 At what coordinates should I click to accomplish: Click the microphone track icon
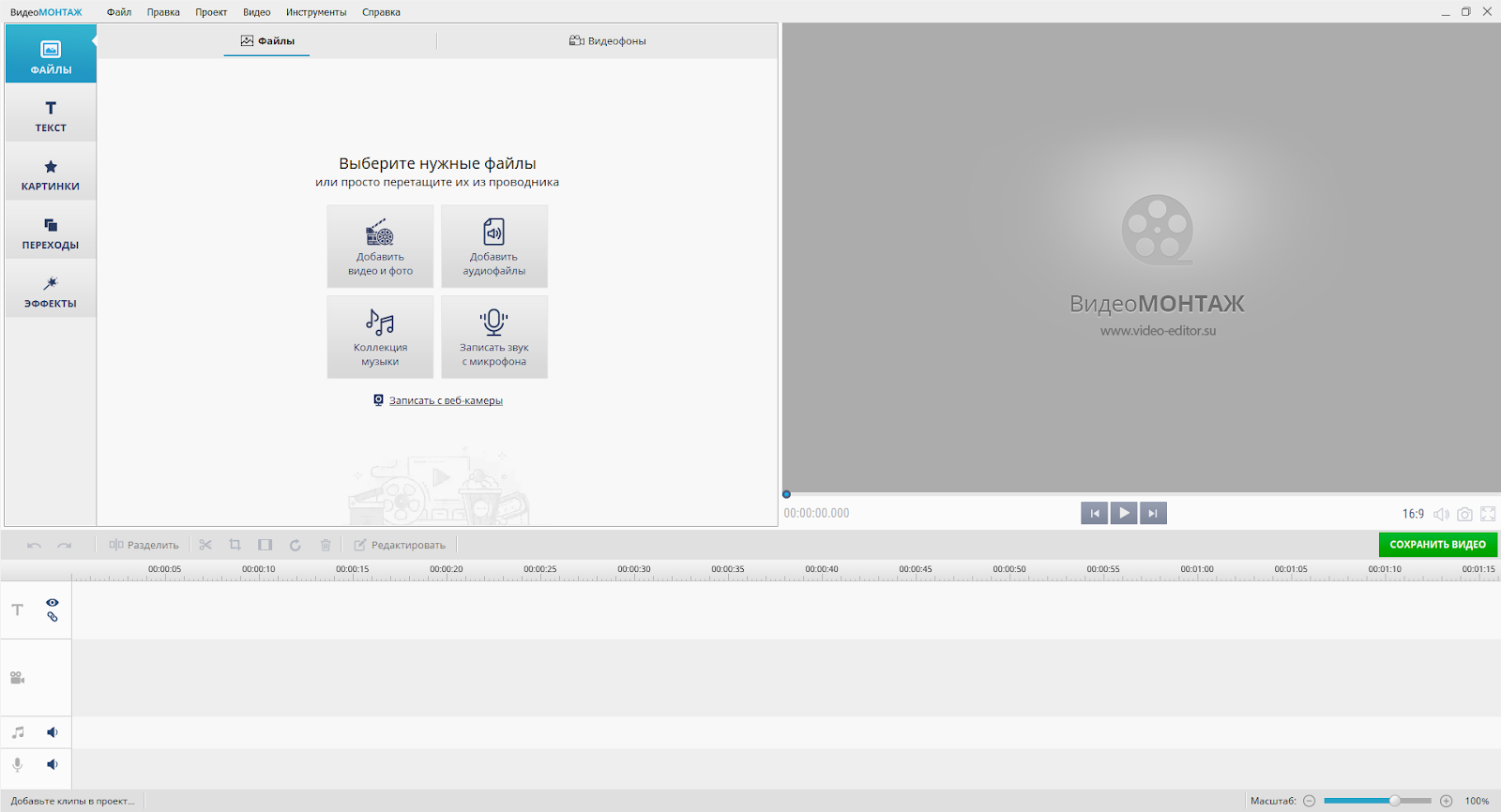click(x=17, y=764)
